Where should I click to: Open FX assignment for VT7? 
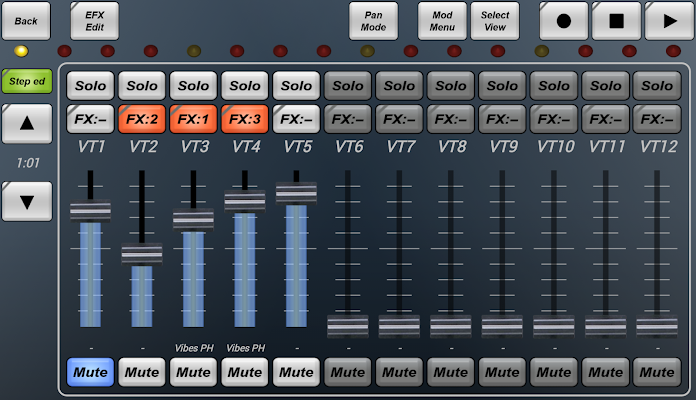[399, 119]
